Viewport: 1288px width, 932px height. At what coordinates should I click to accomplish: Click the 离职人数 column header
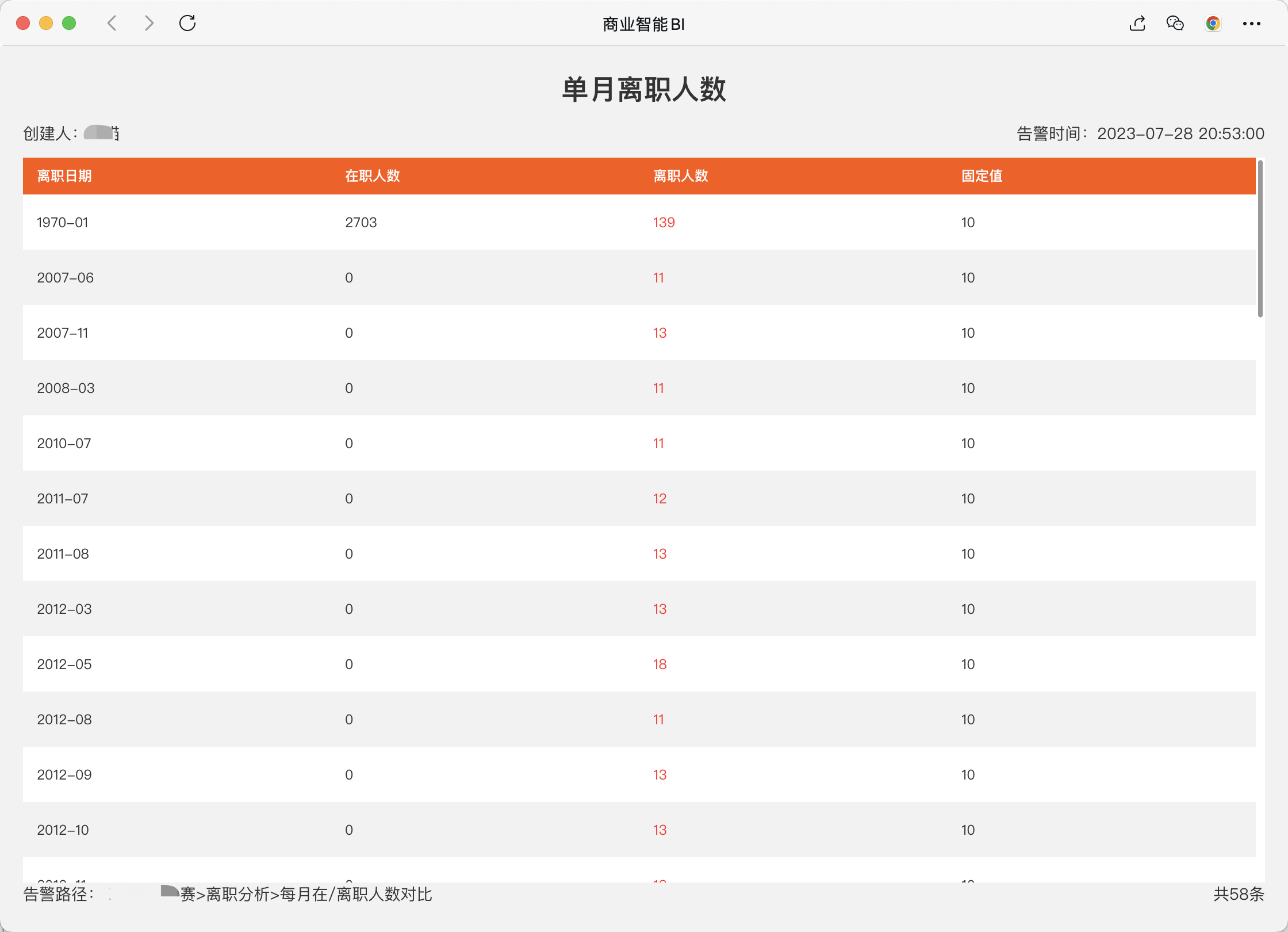point(680,176)
